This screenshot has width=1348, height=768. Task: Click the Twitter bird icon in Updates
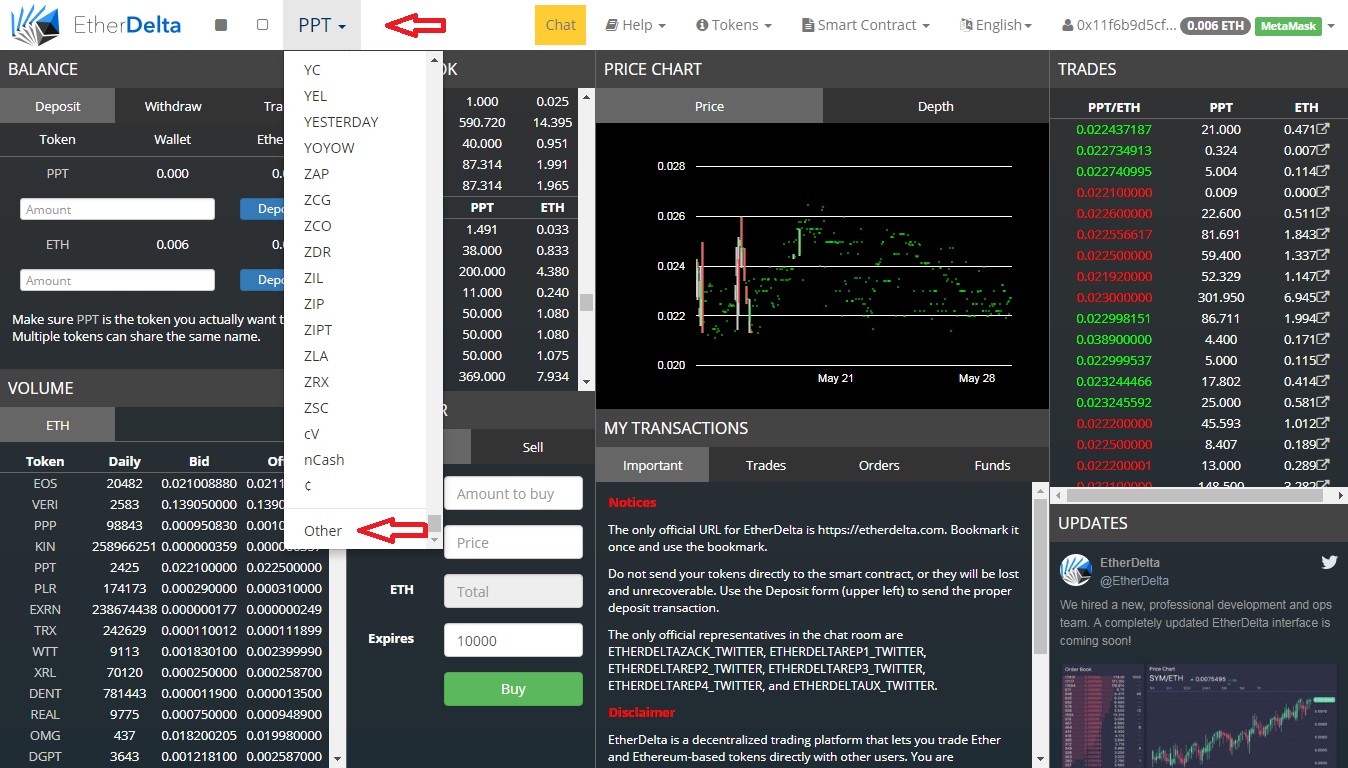click(1329, 562)
